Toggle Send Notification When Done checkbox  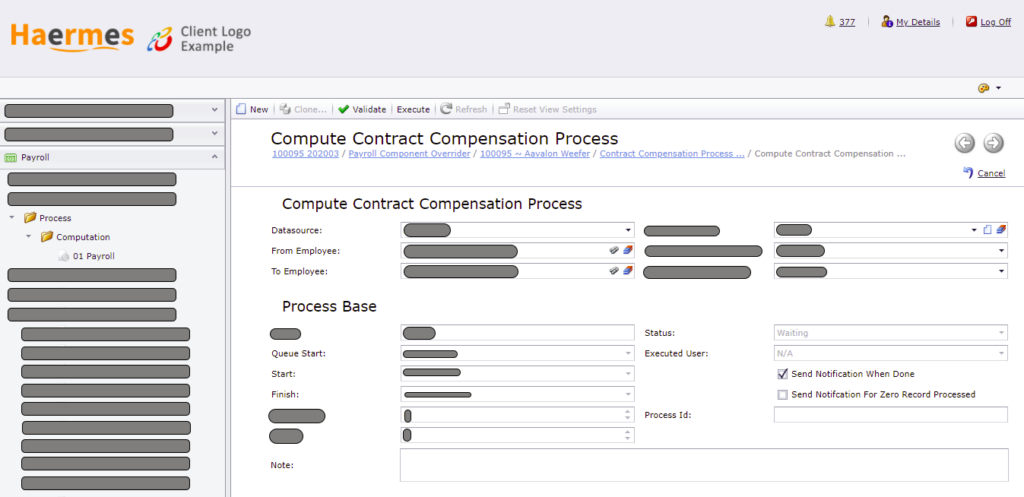click(782, 374)
